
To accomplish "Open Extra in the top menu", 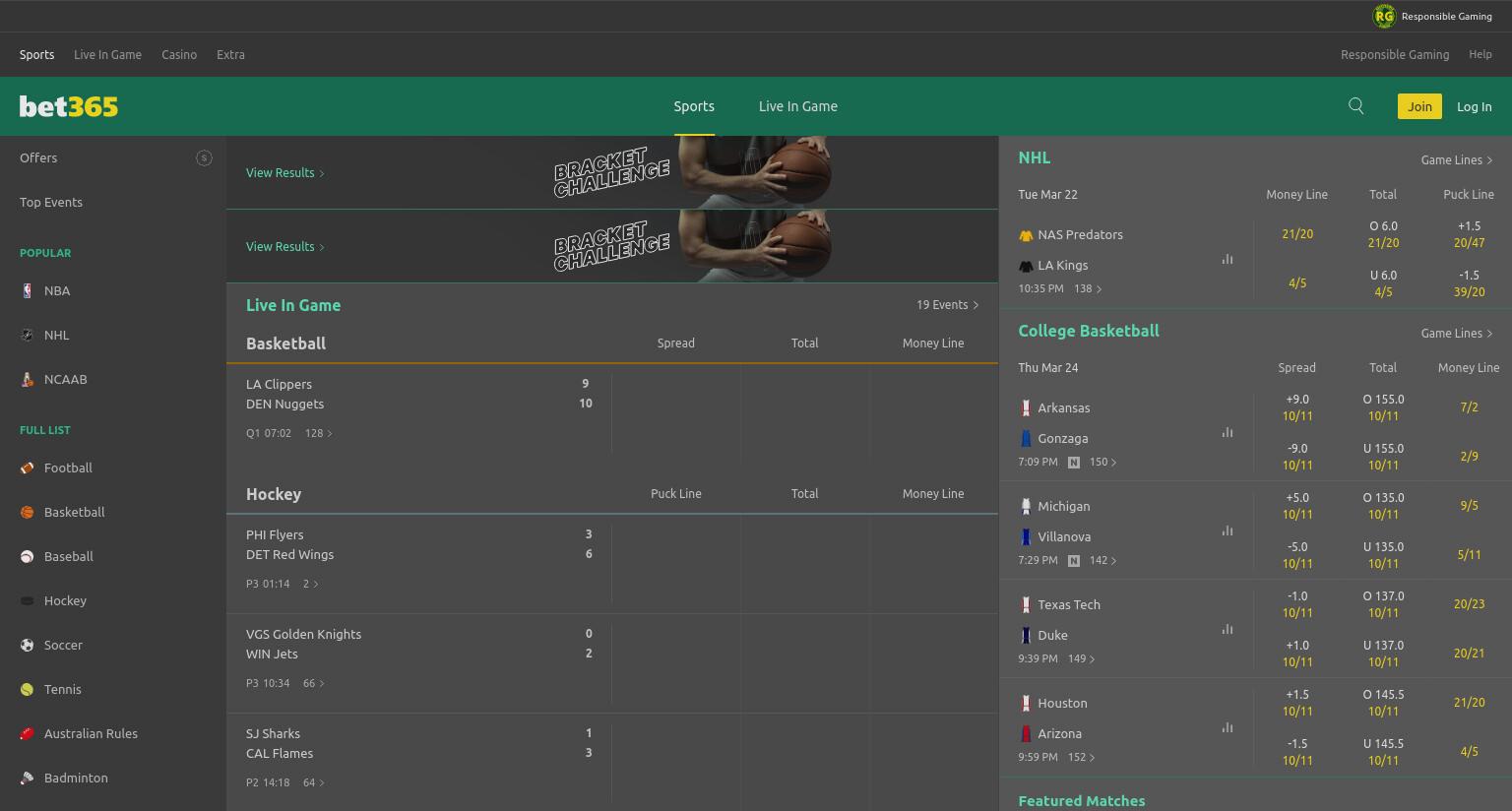I will click(x=230, y=54).
